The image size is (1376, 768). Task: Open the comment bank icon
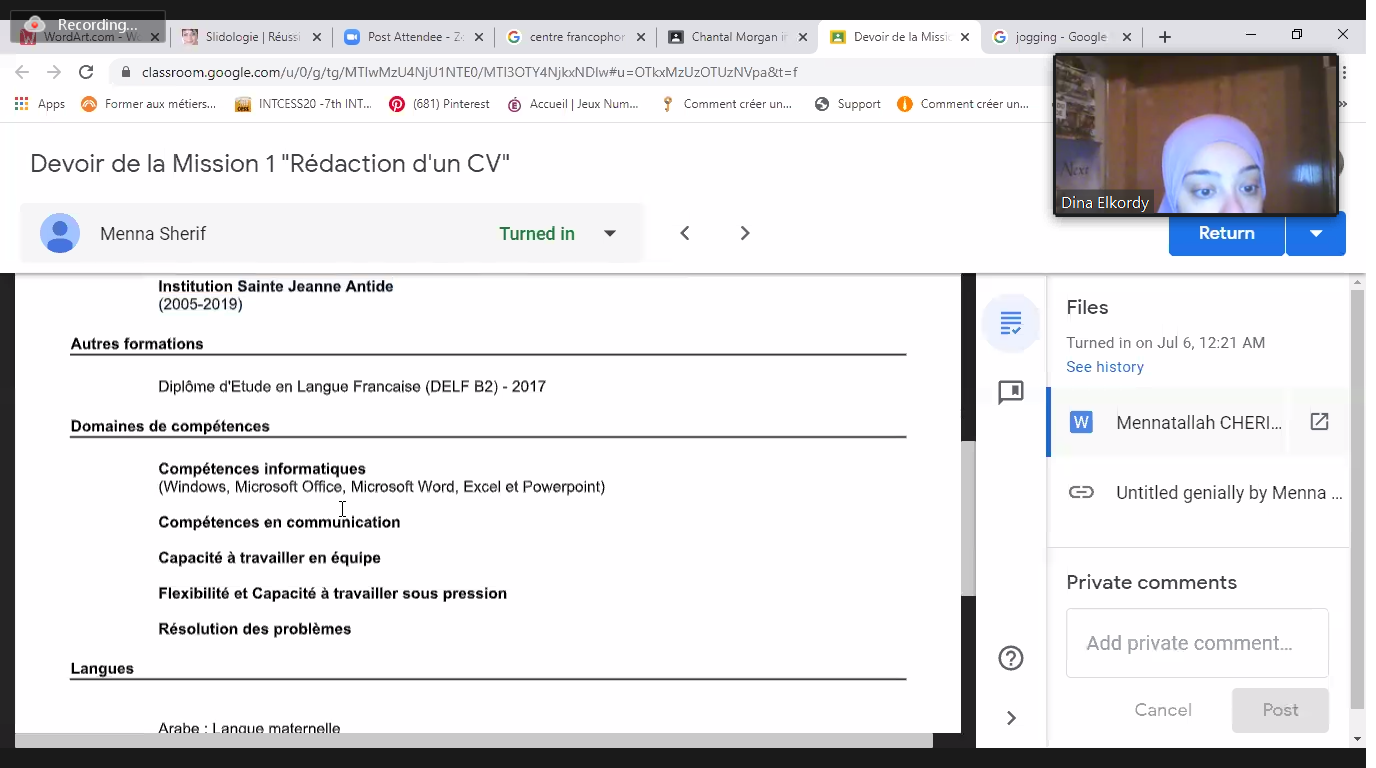(1011, 392)
